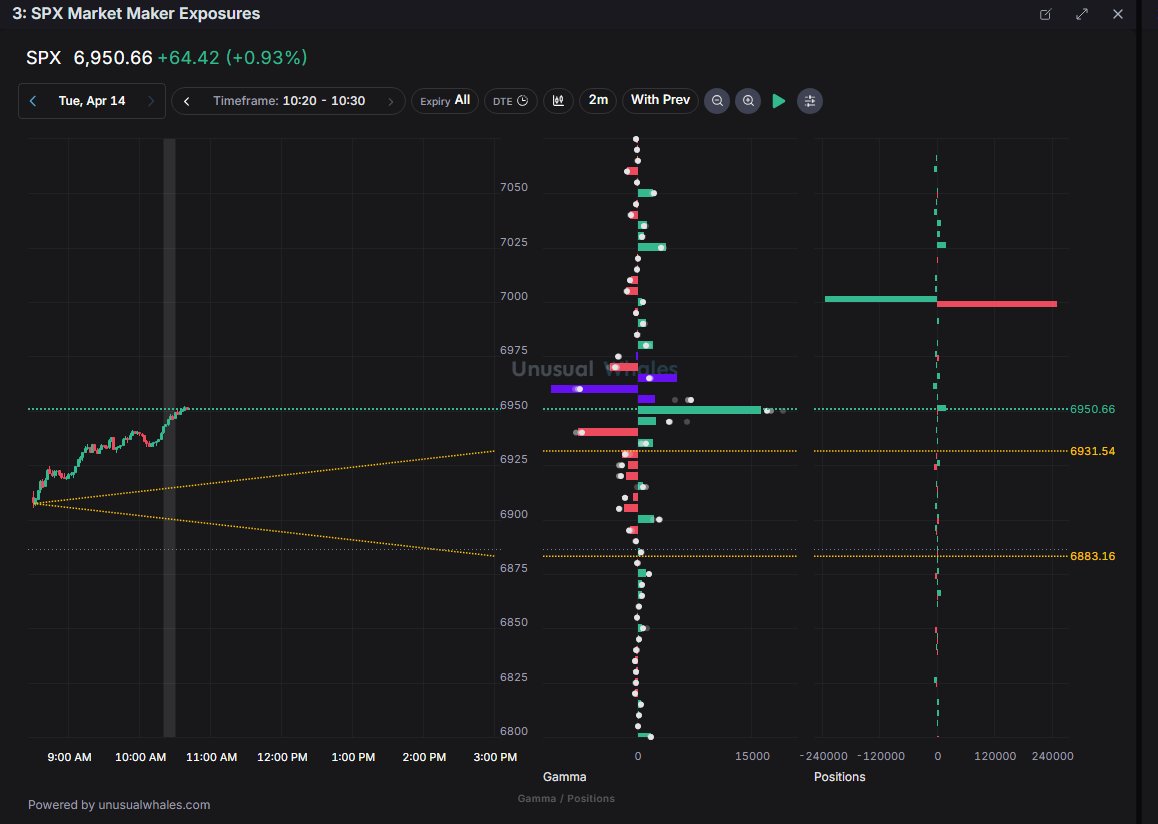The image size is (1158, 824).
Task: Click the 6975 strike label
Action: [x=514, y=350]
